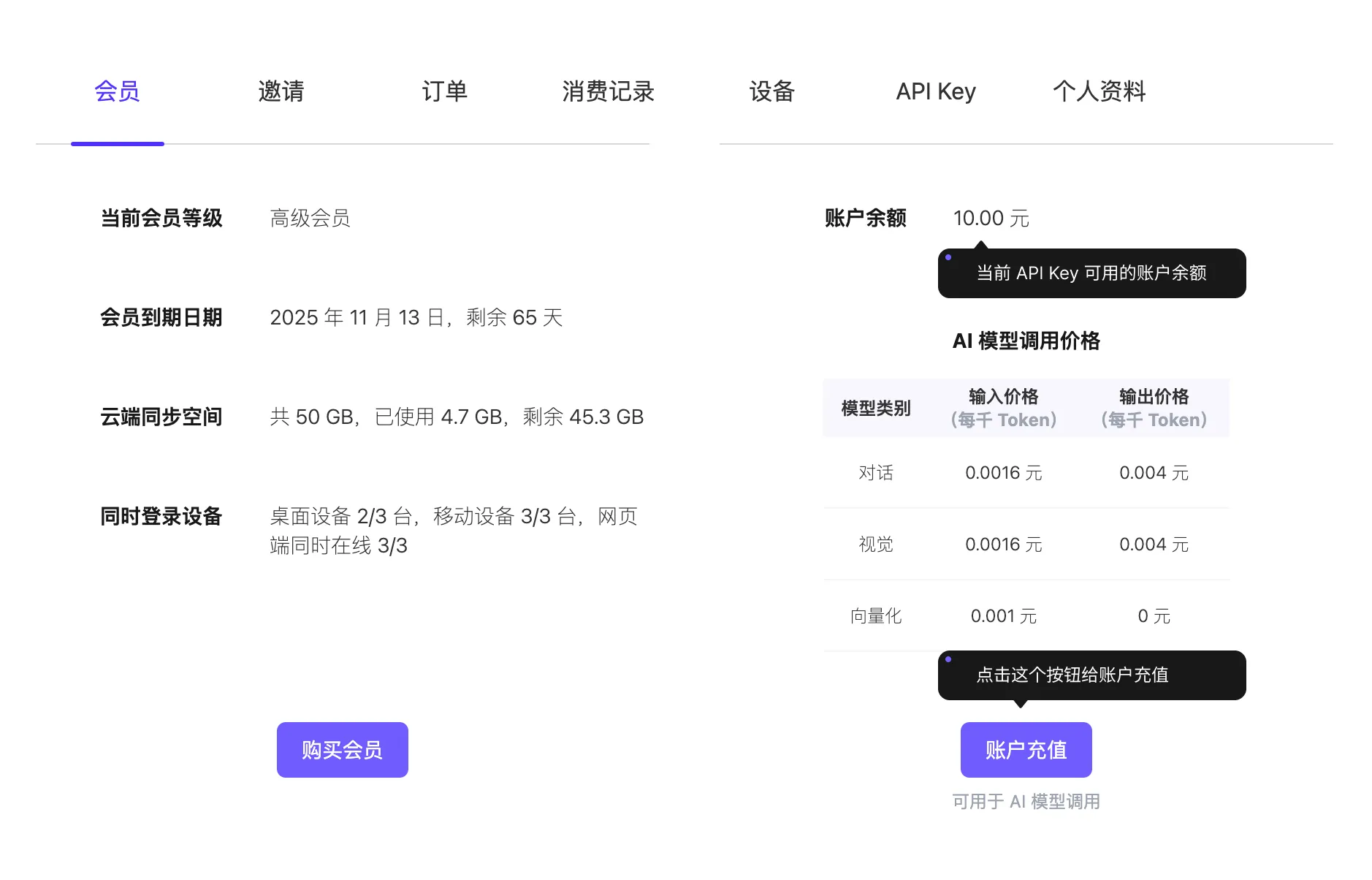The image size is (1372, 880).
Task: Open the 个人资料 tab
Action: click(1099, 91)
